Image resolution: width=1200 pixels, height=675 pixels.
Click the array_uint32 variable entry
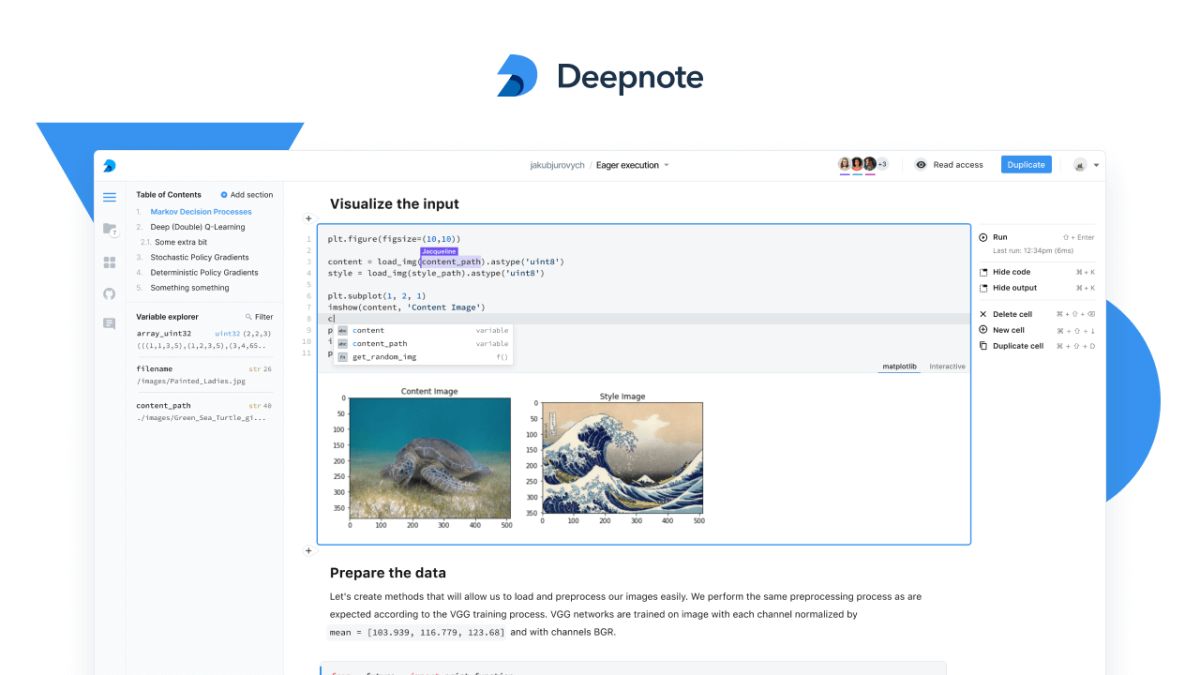(x=204, y=339)
